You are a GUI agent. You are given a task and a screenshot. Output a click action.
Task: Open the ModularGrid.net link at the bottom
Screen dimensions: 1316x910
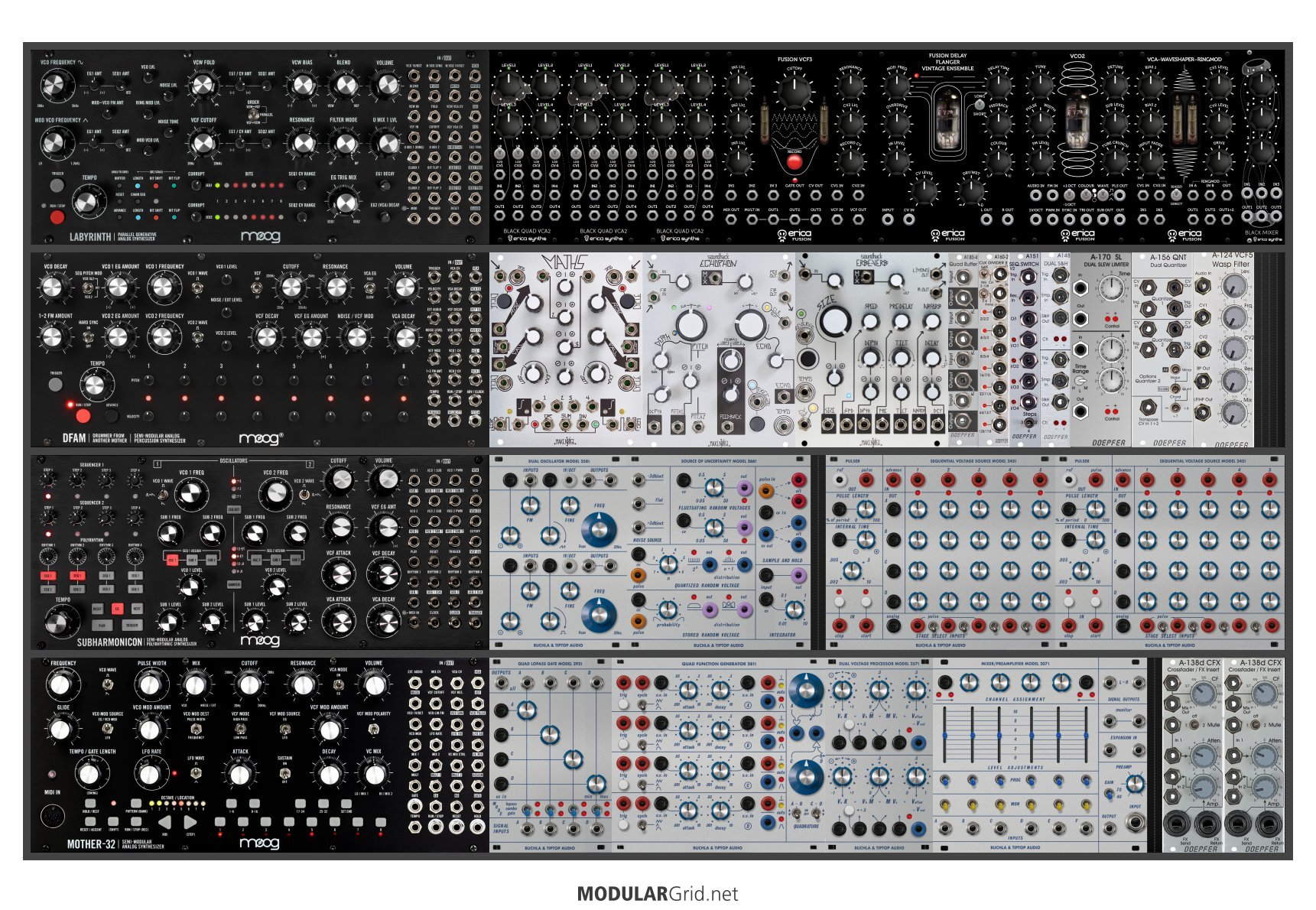pyautogui.click(x=658, y=893)
